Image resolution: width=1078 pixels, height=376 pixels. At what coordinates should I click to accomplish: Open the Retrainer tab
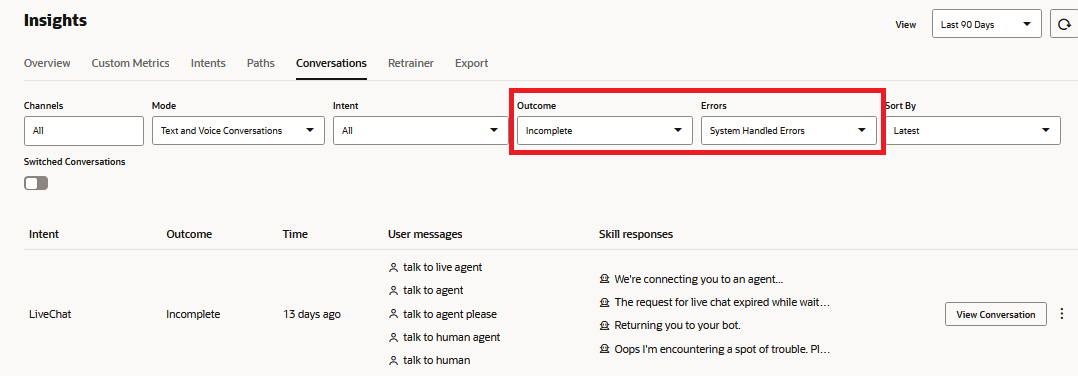click(x=410, y=63)
